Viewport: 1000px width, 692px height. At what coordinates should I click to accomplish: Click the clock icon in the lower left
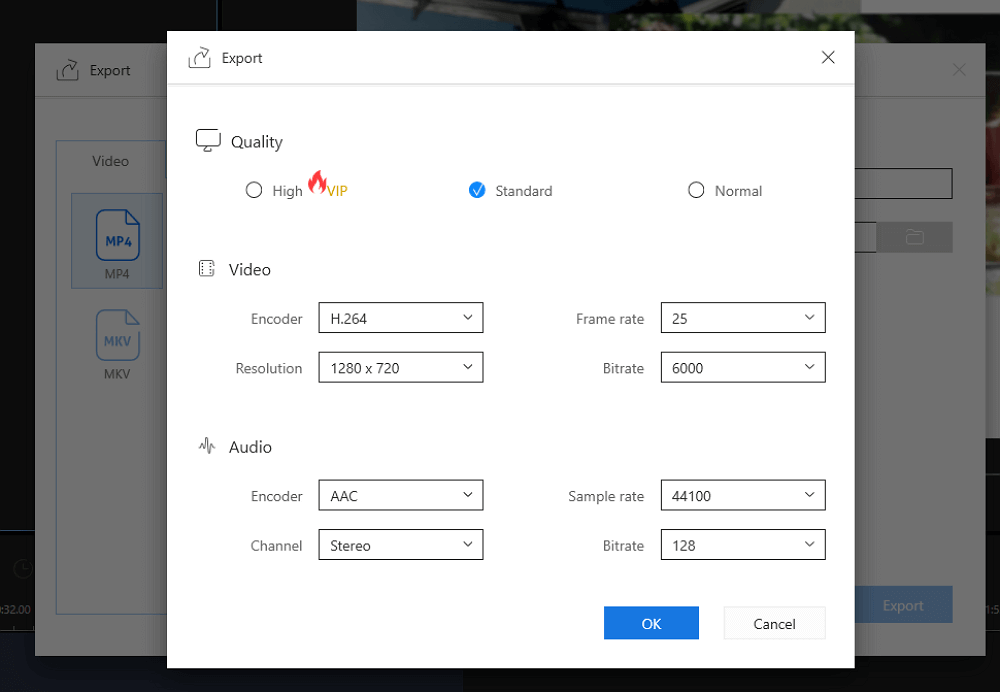point(22,568)
